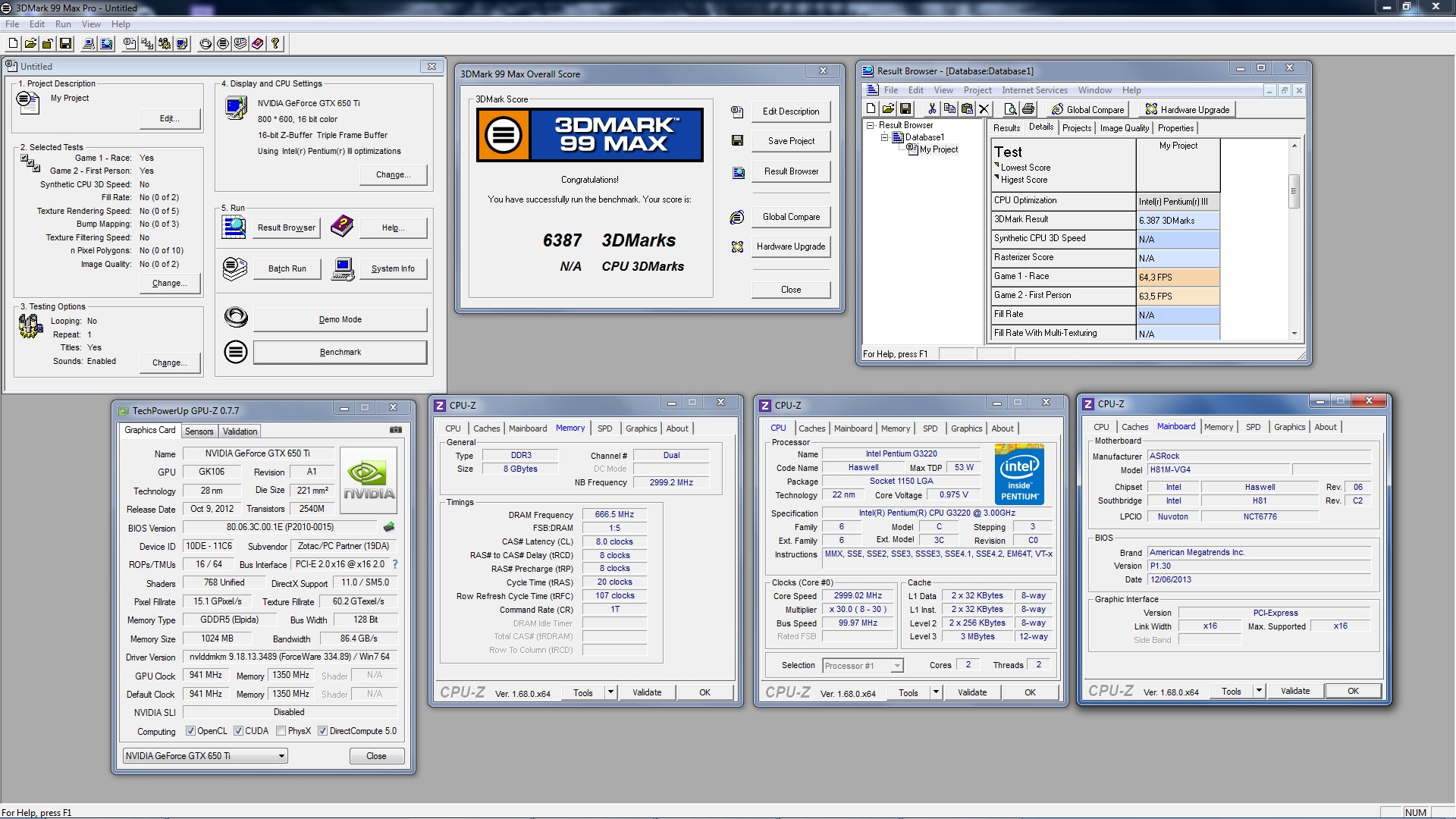Click Print icon in Result Browser toolbar
The image size is (1456, 819).
(x=1028, y=109)
